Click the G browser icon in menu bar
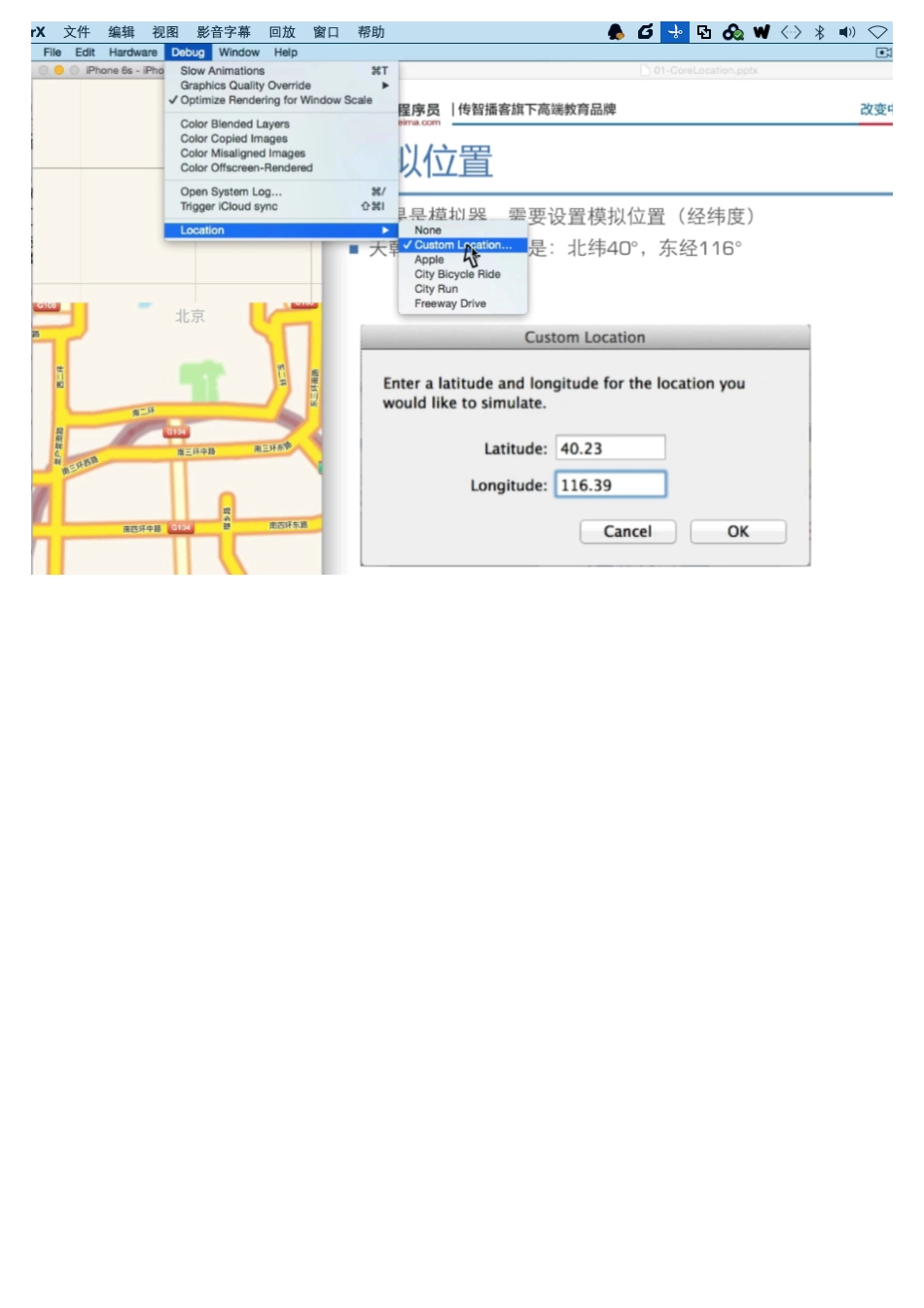This screenshot has height=1308, width=924. [645, 32]
